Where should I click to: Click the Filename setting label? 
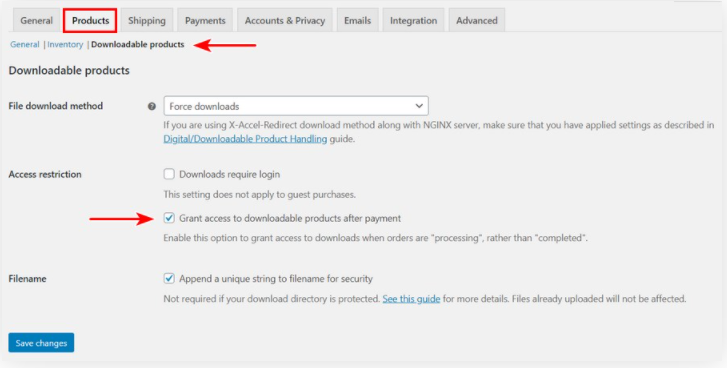[x=27, y=279]
